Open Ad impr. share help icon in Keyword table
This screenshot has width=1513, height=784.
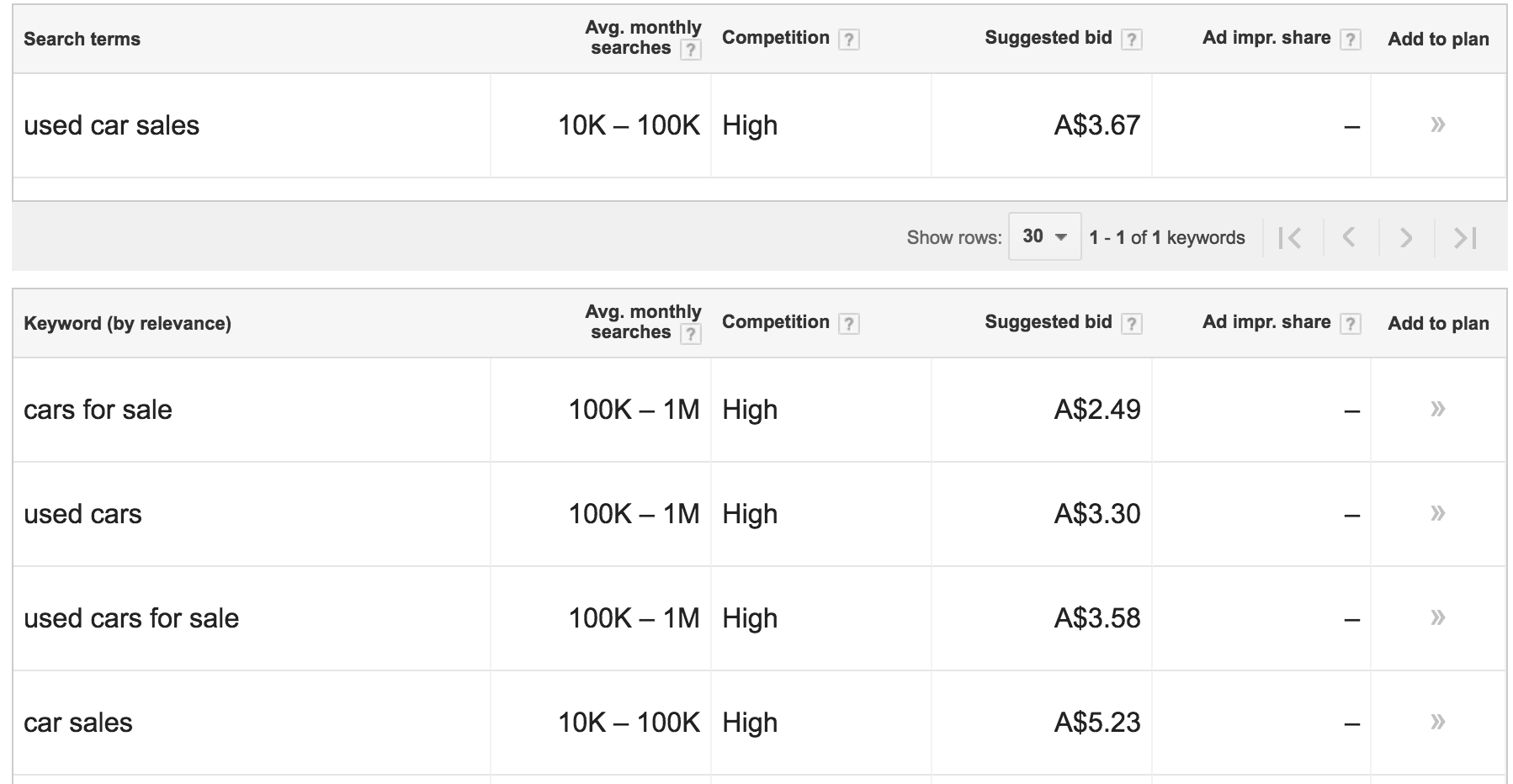(1351, 324)
